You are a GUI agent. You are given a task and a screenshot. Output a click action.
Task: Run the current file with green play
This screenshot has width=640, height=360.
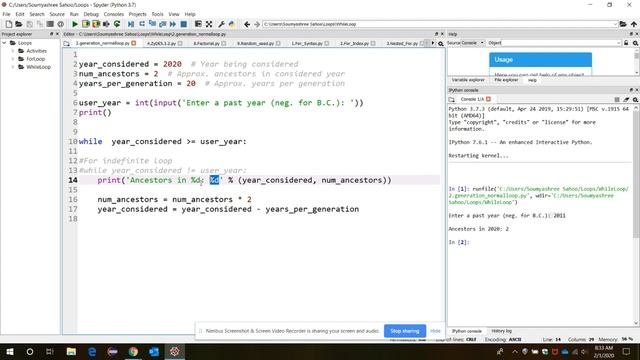click(x=75, y=24)
